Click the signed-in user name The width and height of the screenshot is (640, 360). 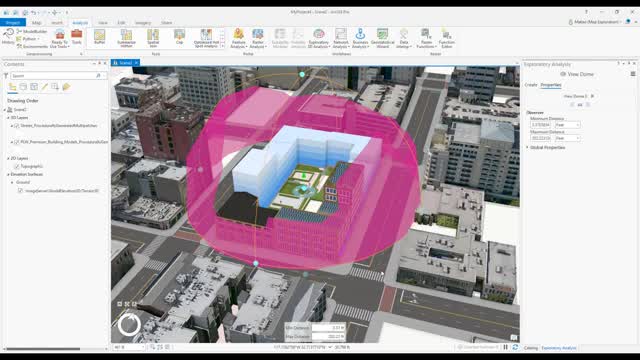point(597,22)
